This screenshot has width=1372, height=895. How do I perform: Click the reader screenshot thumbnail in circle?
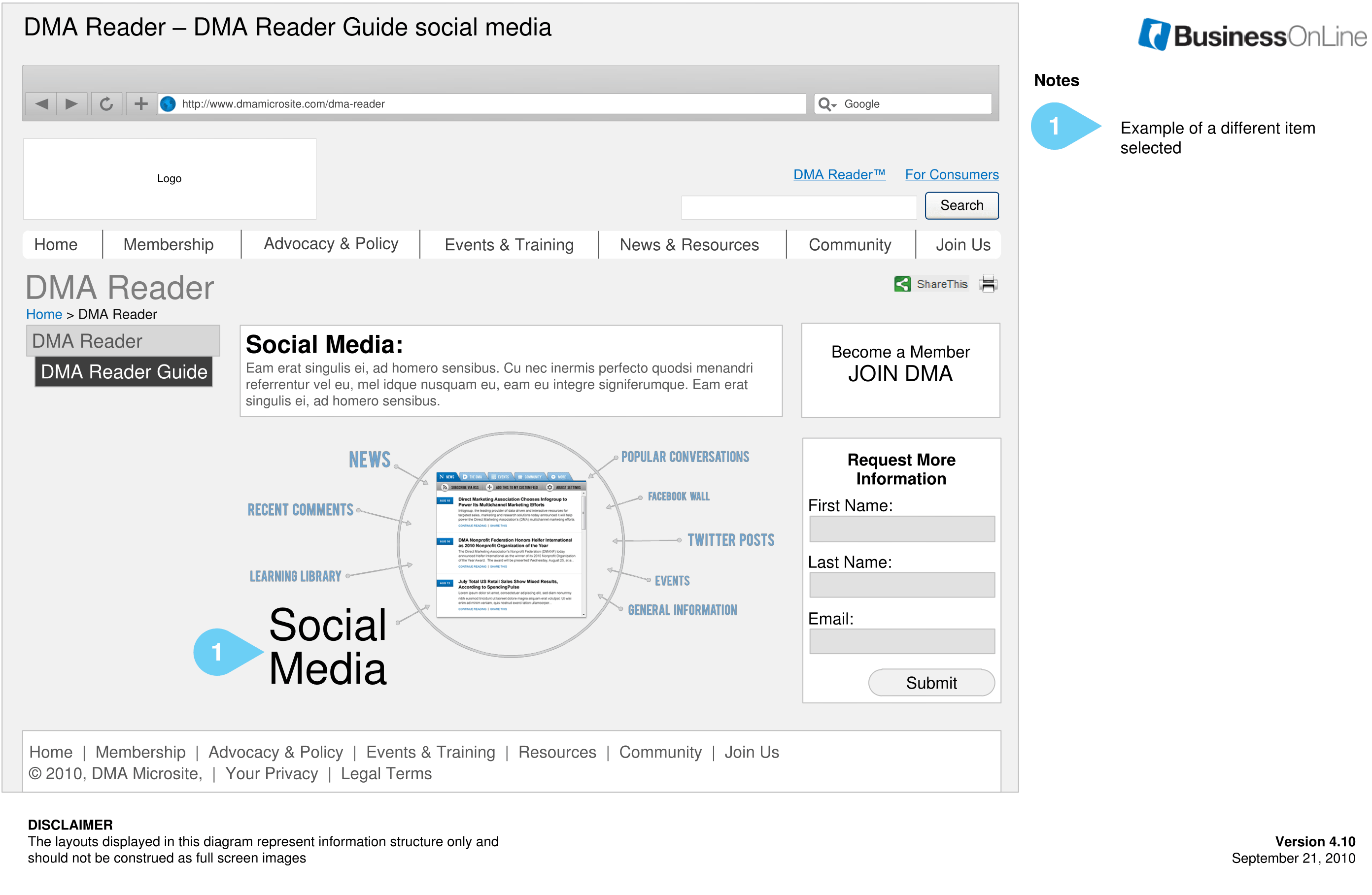[x=511, y=545]
